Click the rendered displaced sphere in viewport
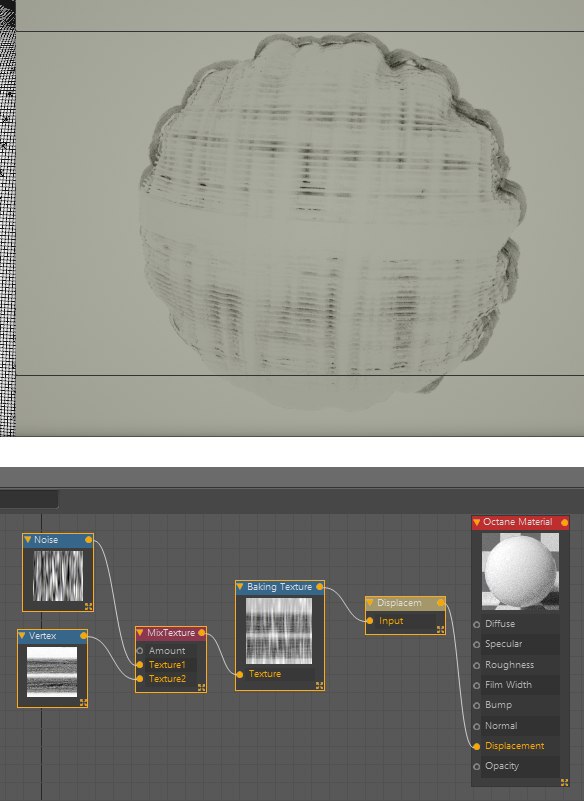This screenshot has width=584, height=801. pyautogui.click(x=332, y=222)
